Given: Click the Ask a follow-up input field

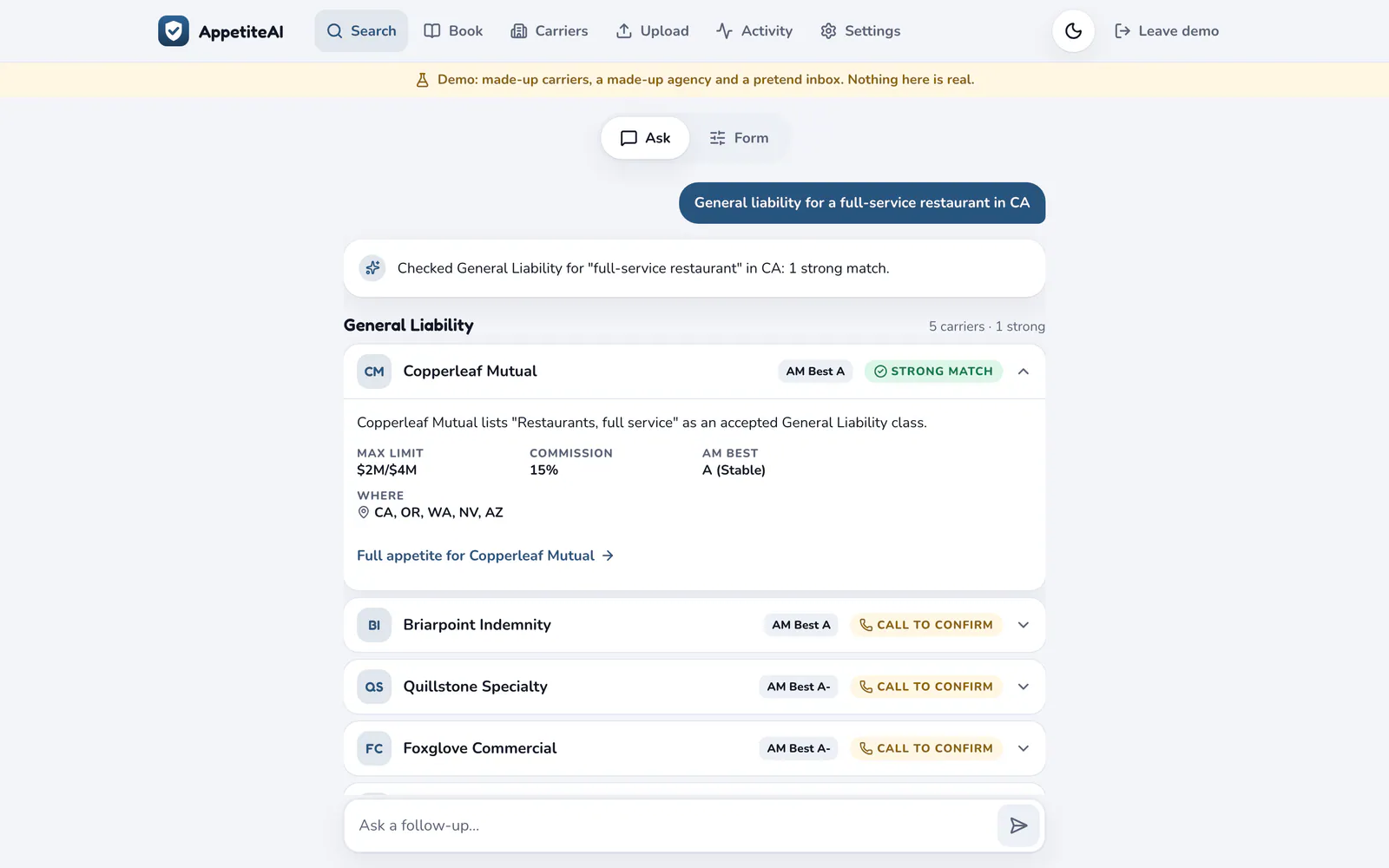Looking at the screenshot, I should (673, 825).
